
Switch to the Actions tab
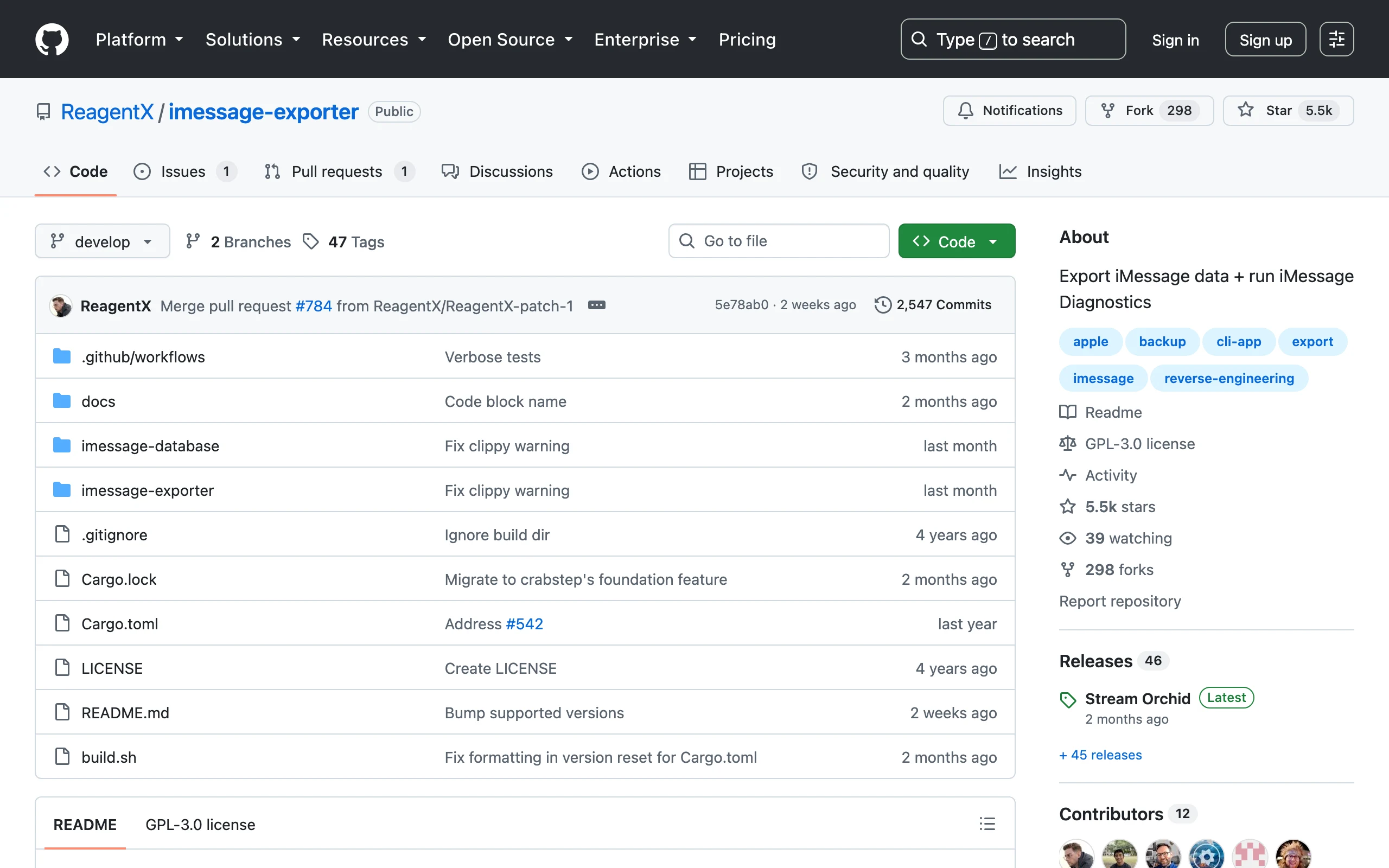tap(621, 171)
